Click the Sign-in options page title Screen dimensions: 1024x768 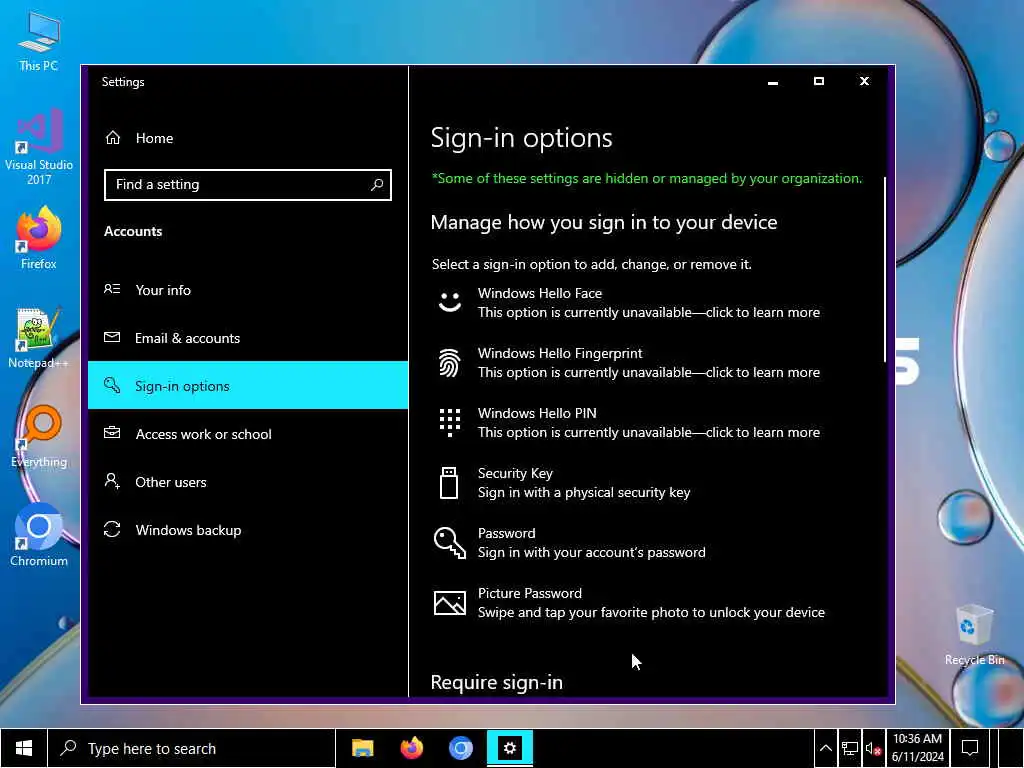click(521, 138)
